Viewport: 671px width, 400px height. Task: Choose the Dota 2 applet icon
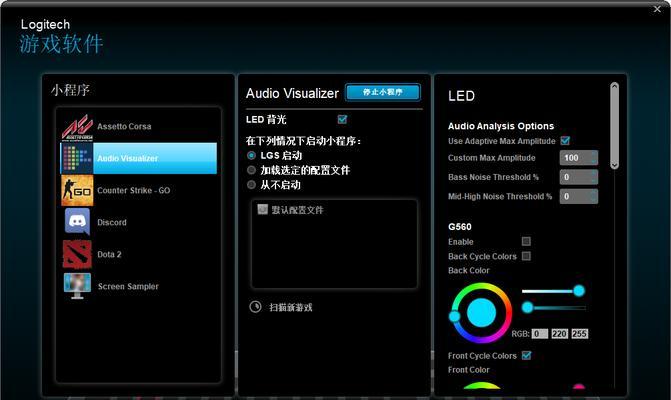click(77, 254)
